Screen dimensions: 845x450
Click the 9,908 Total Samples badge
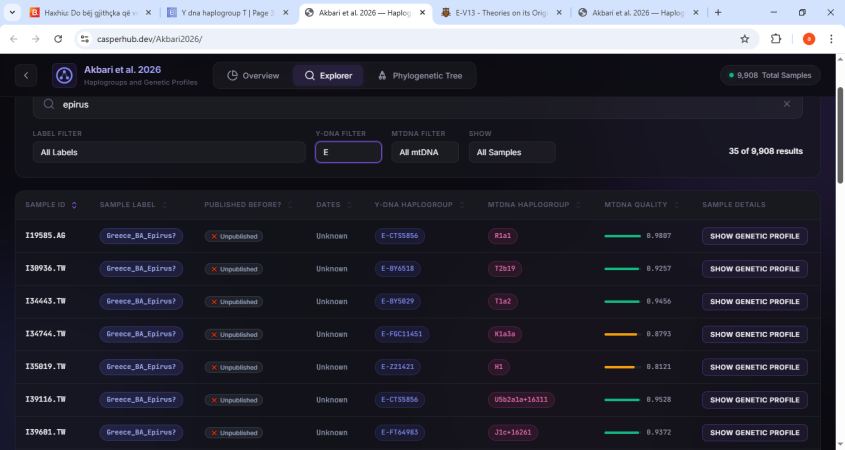click(770, 75)
